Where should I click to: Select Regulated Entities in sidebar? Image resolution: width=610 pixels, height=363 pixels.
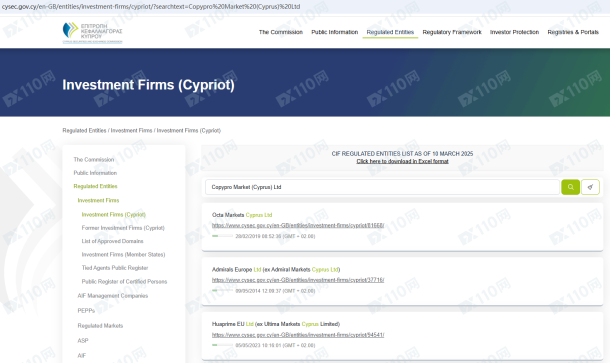[x=95, y=186]
